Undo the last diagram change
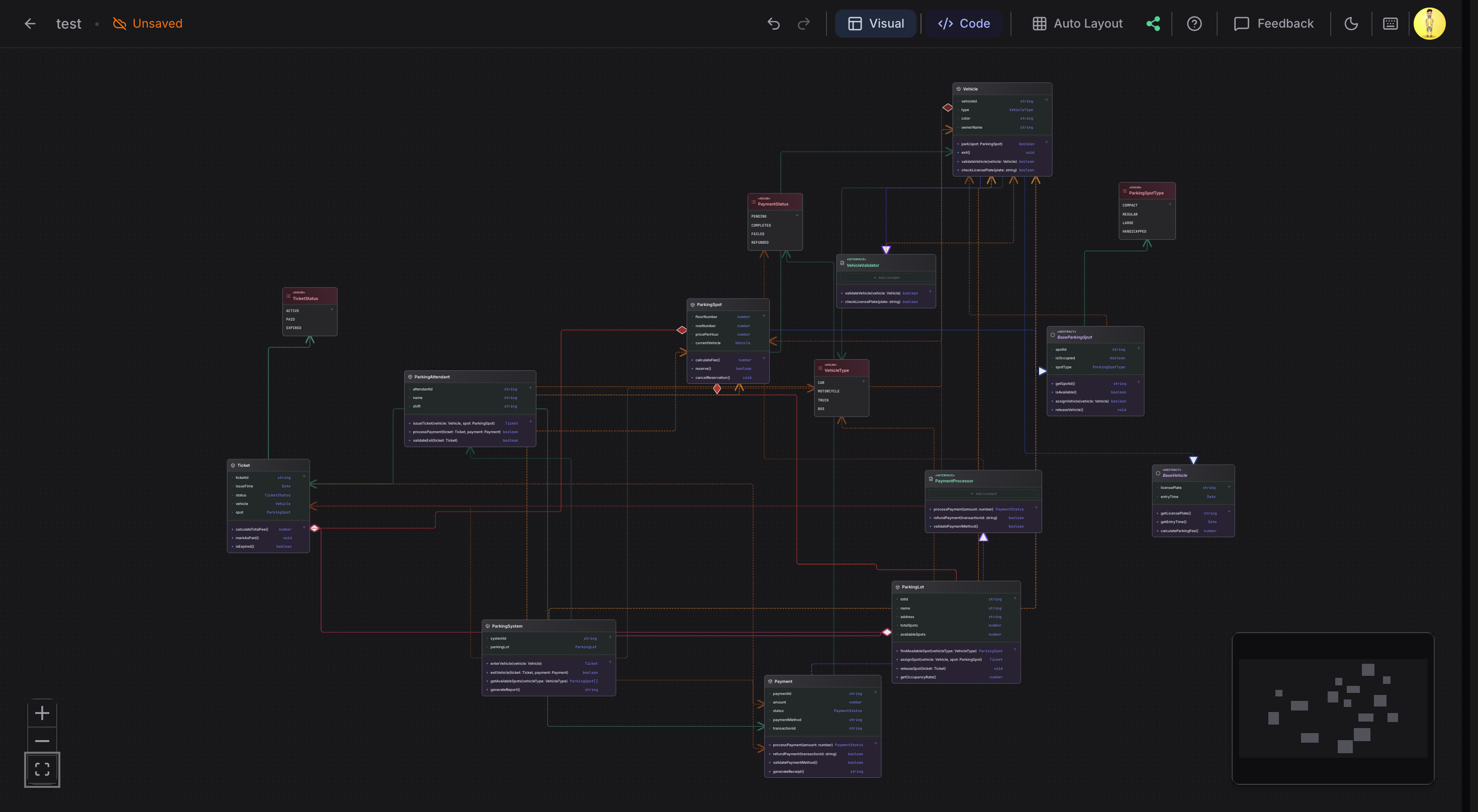 coord(774,24)
